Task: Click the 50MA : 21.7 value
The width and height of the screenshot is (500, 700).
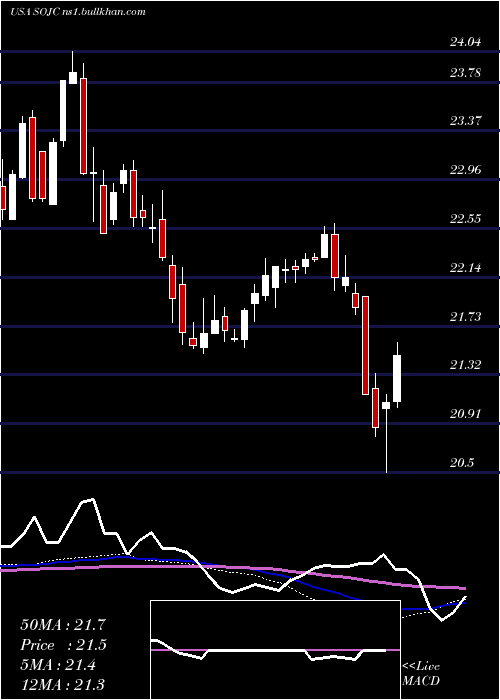Action: pyautogui.click(x=63, y=625)
